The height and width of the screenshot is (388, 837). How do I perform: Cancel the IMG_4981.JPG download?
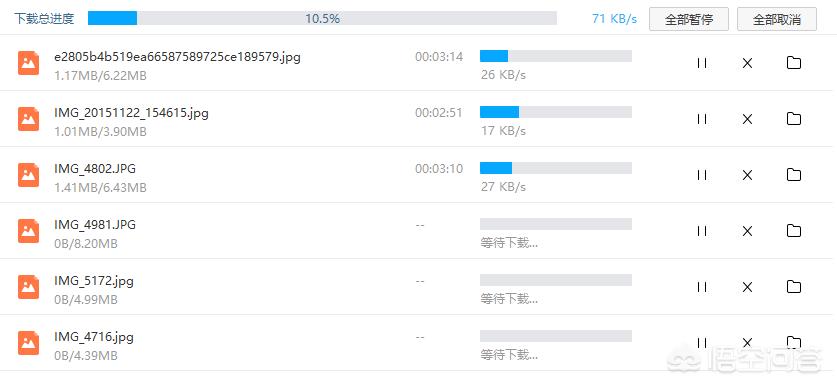tap(747, 231)
